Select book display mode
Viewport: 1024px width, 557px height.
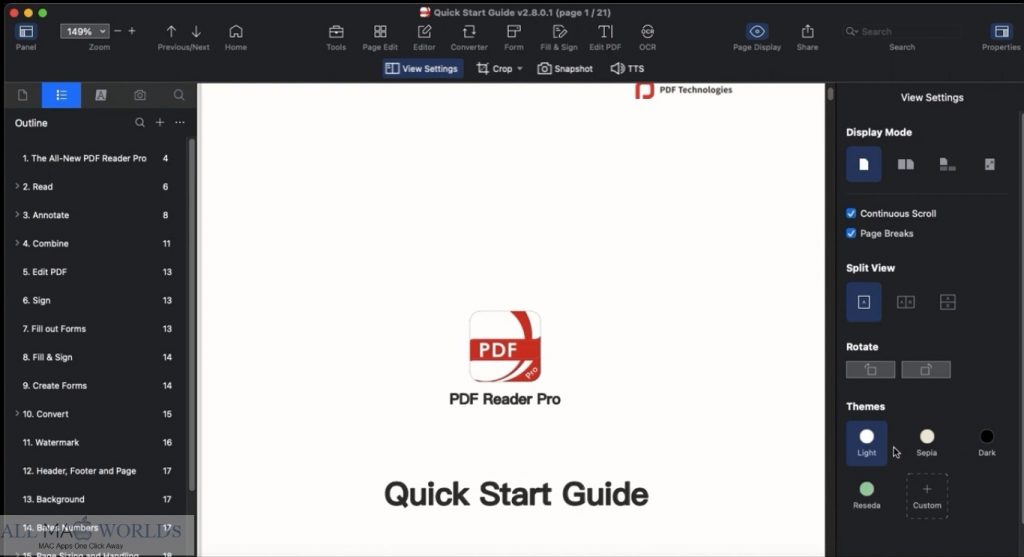click(948, 164)
